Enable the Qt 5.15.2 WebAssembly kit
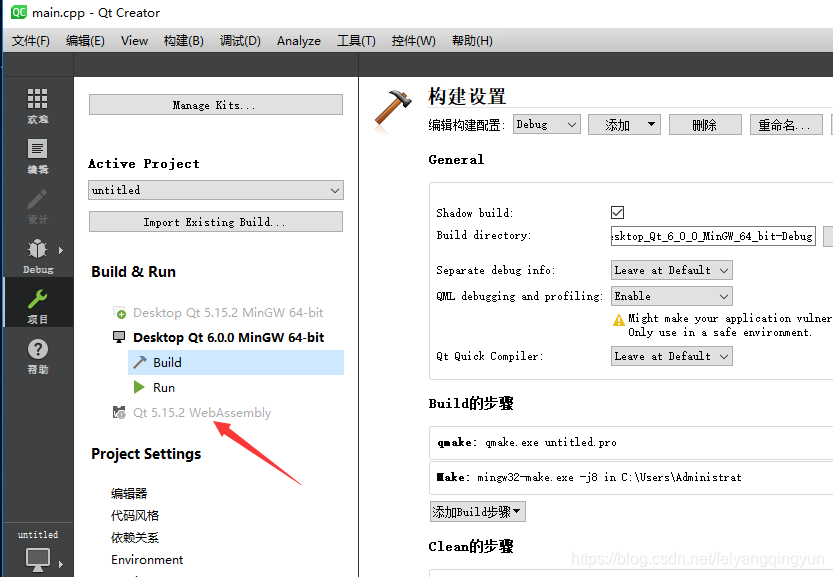The width and height of the screenshot is (833, 577). coord(201,412)
